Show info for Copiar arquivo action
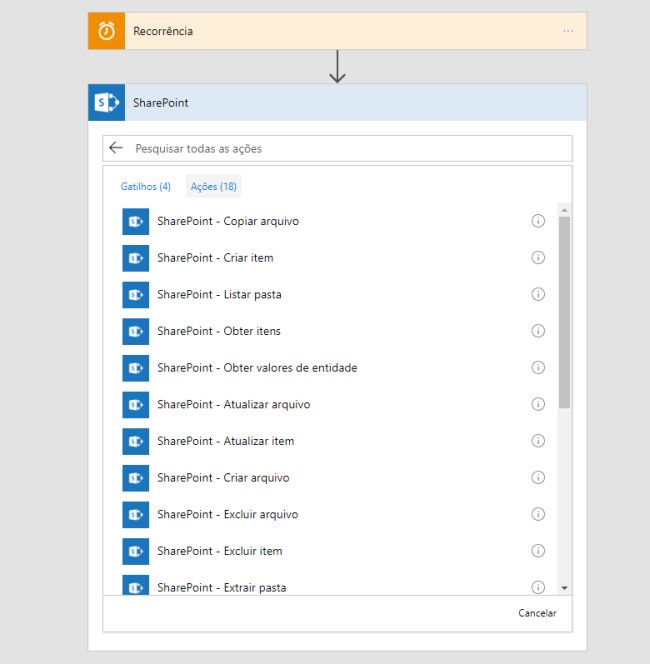The image size is (650, 664). tap(538, 221)
